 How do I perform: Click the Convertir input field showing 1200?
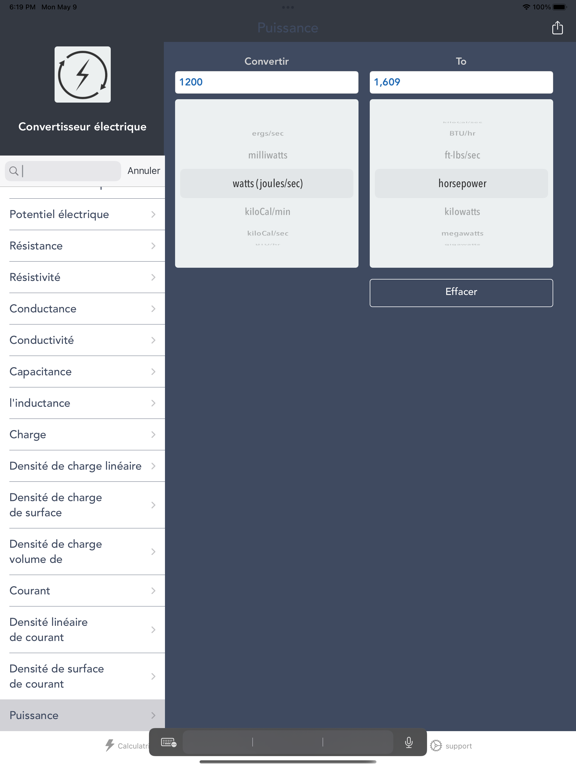click(266, 82)
